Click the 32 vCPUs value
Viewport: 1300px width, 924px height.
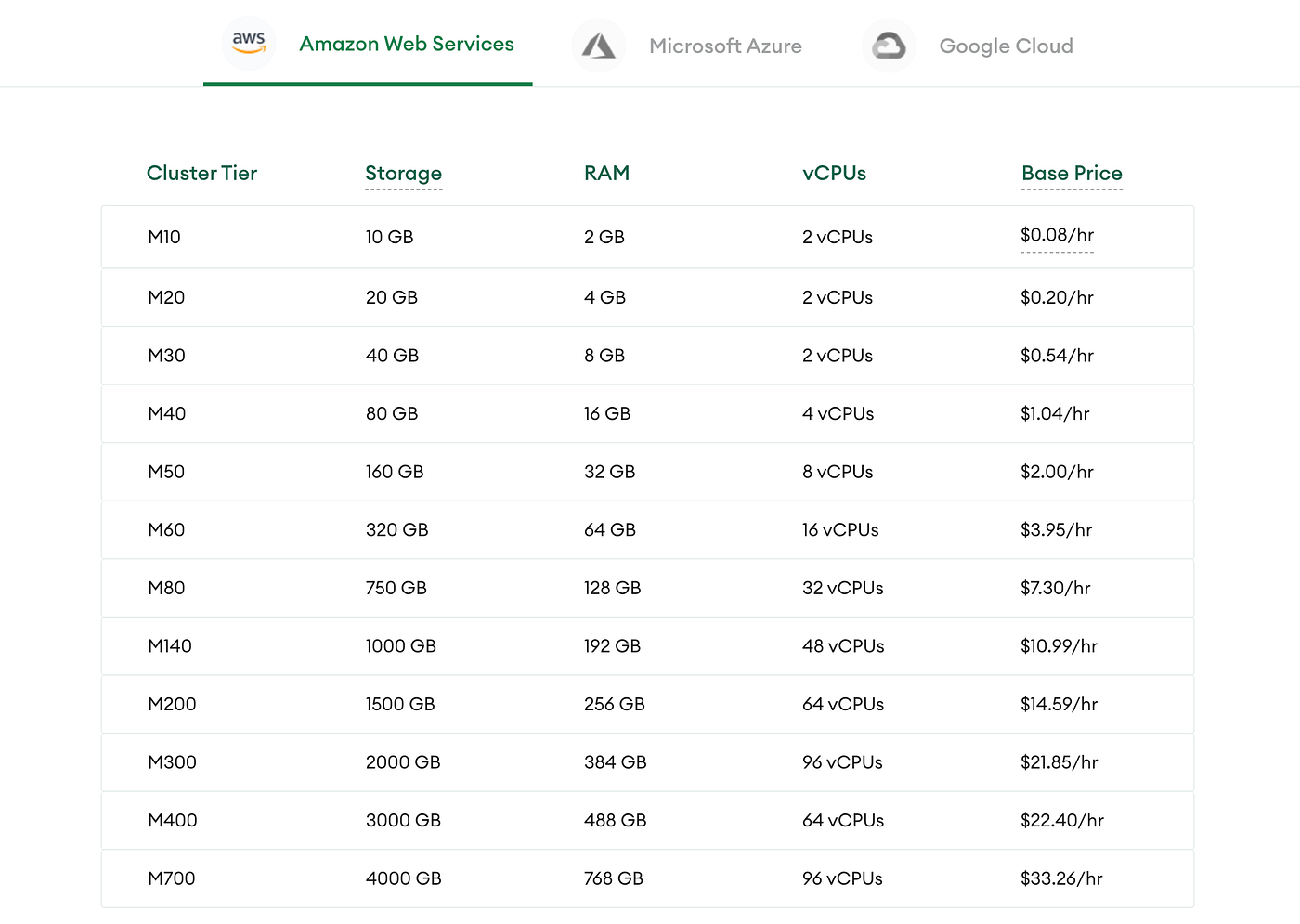843,588
